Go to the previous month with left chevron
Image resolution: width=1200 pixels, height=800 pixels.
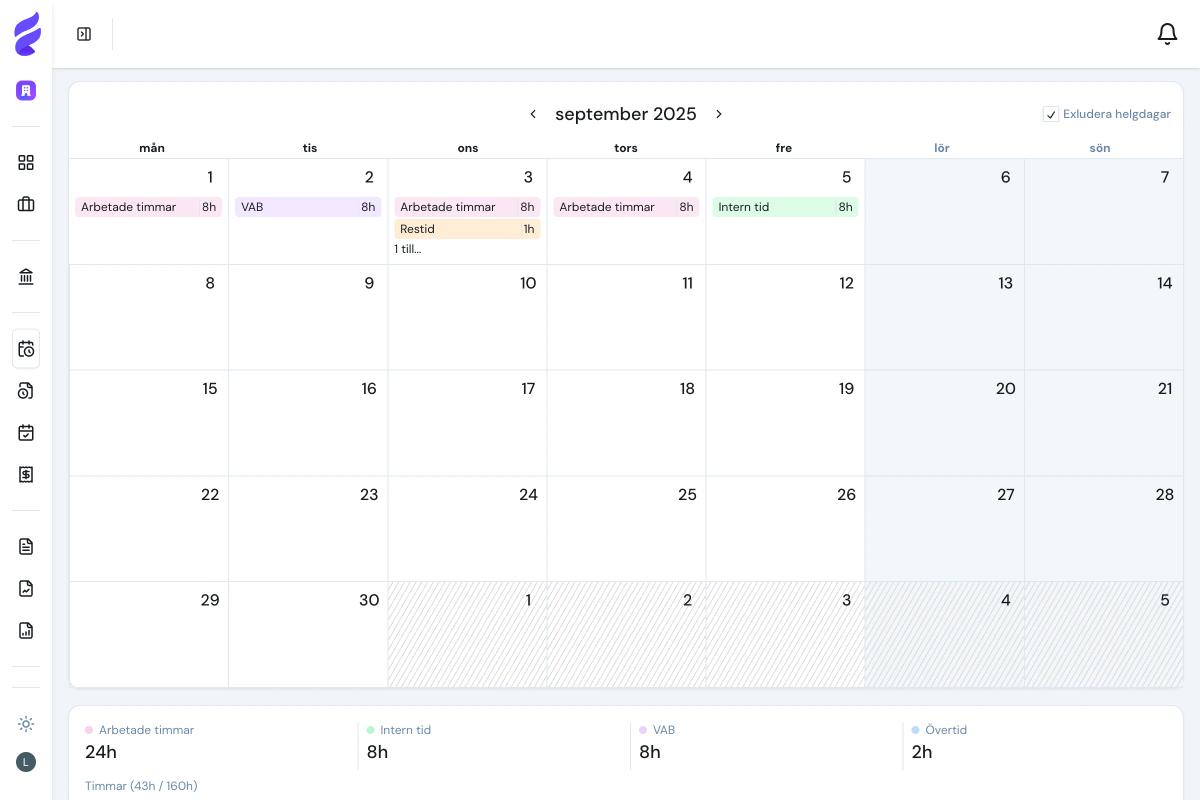(x=533, y=113)
